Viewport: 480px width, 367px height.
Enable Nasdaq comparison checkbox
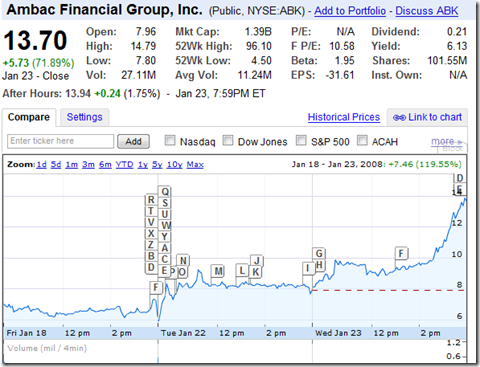170,141
